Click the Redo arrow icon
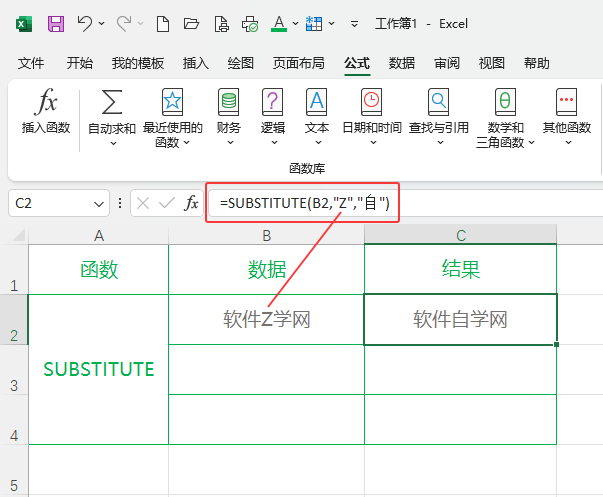 pyautogui.click(x=124, y=24)
